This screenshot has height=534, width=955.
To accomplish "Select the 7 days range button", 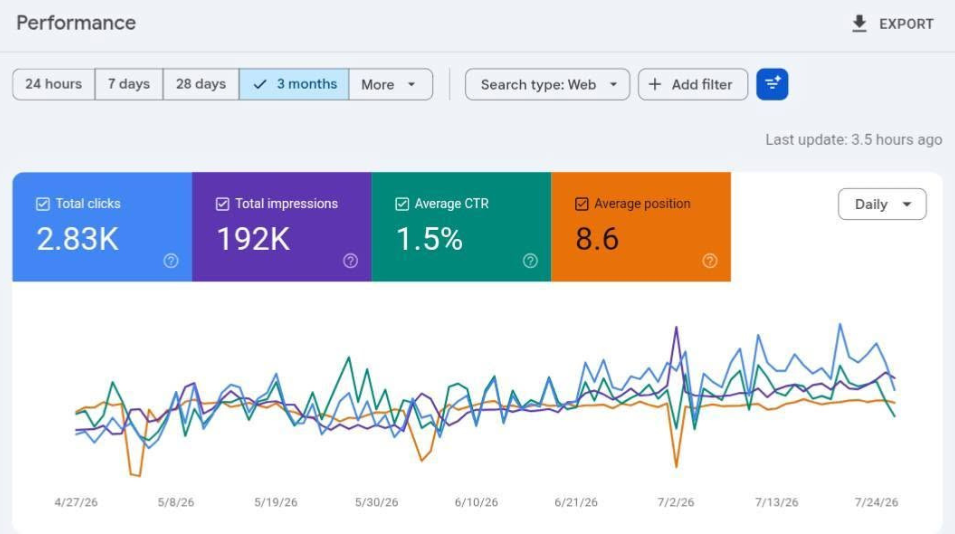I will click(129, 84).
